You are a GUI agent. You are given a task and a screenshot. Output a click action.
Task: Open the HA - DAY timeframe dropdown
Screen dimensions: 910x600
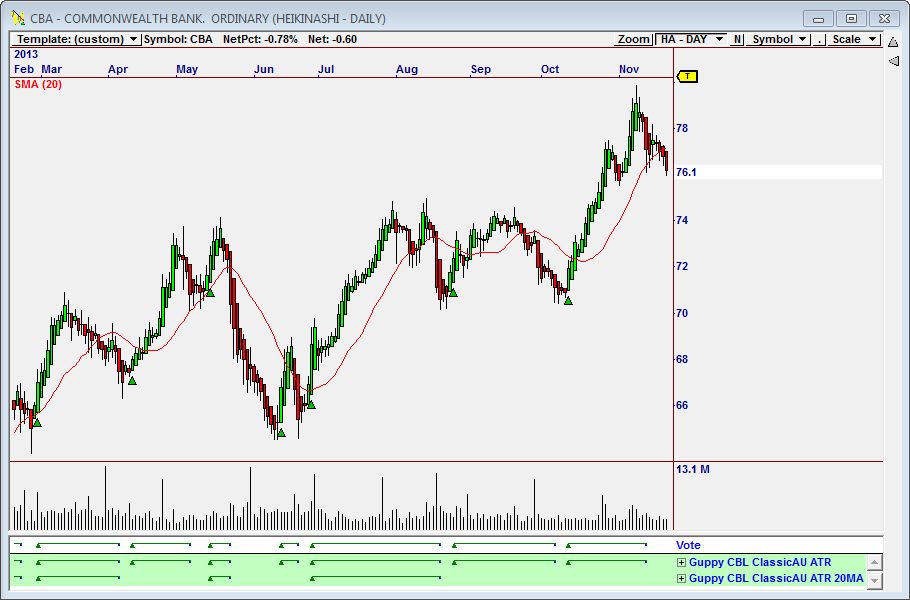tap(691, 39)
